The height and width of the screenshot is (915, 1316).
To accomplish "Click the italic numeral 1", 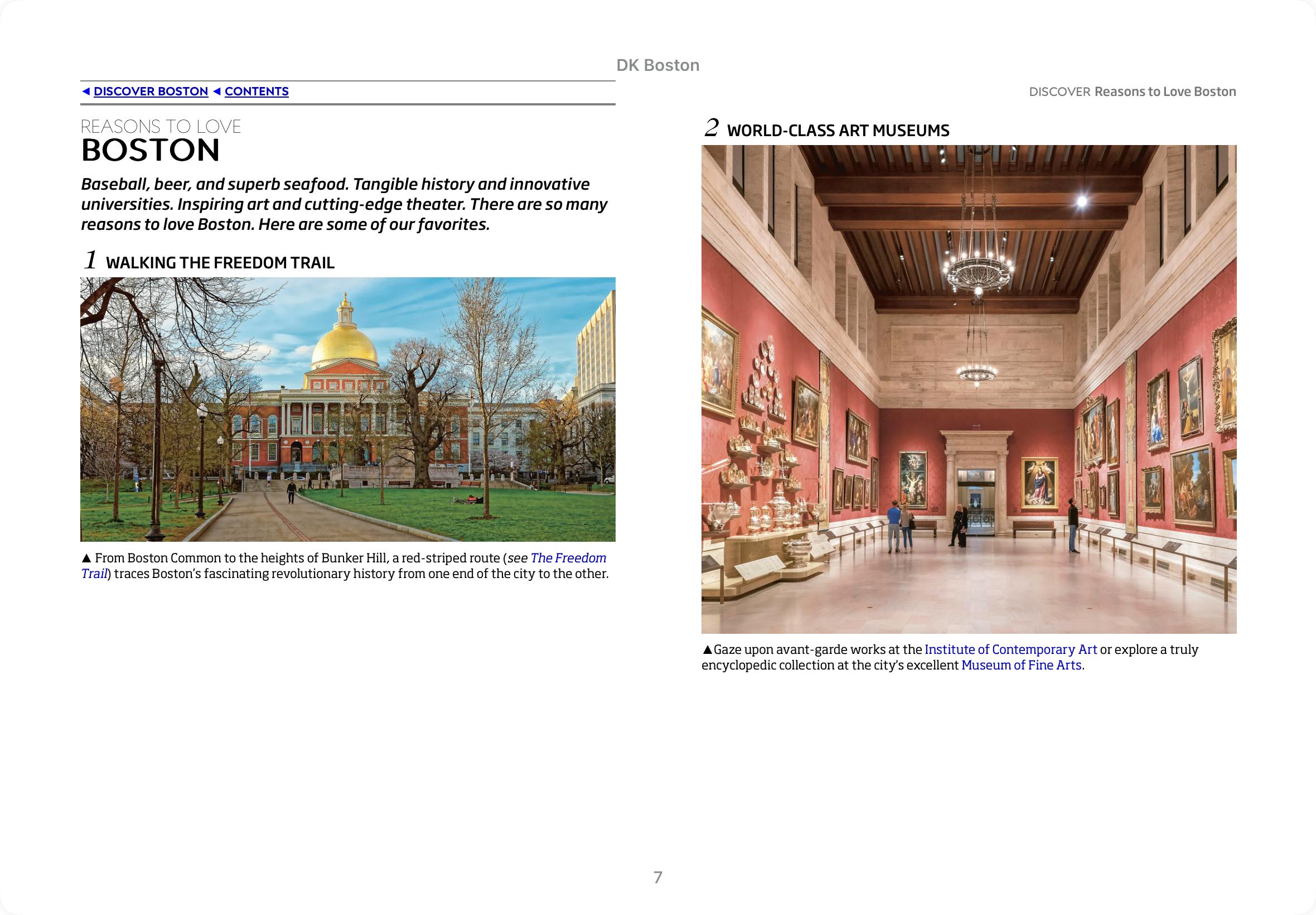I will tap(90, 259).
